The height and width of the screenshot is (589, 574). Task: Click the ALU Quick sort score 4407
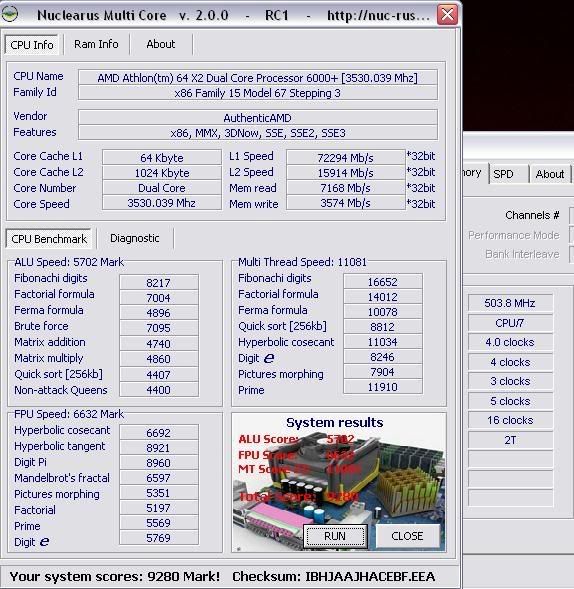(x=159, y=374)
